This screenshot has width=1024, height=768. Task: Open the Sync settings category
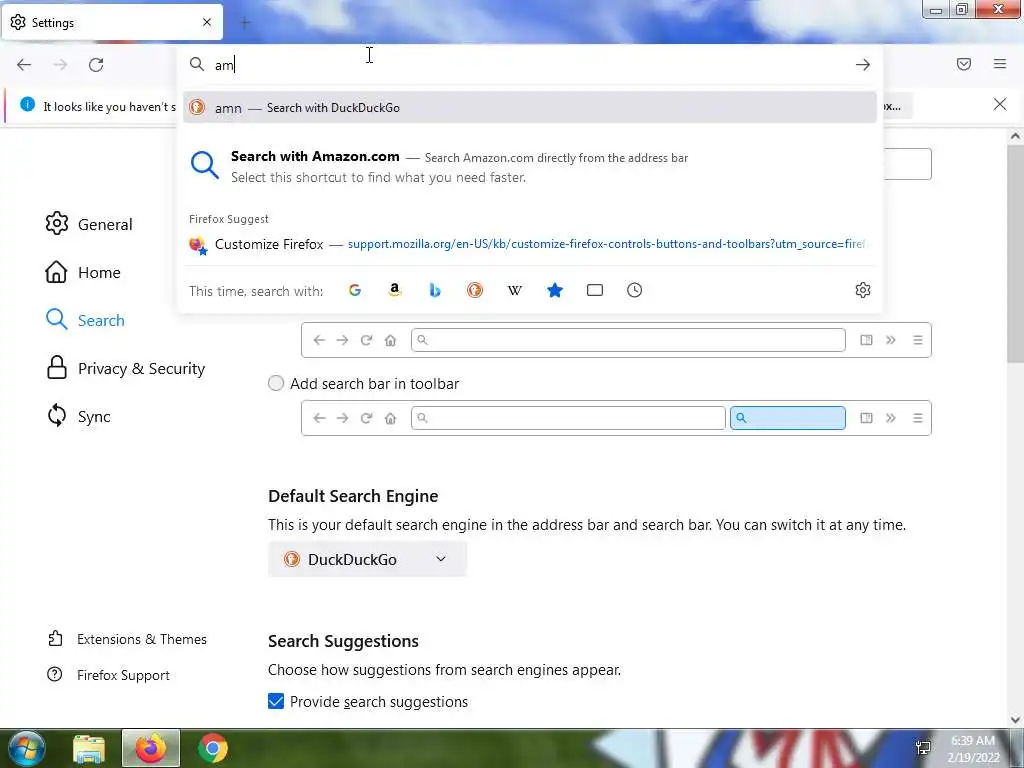click(78, 417)
